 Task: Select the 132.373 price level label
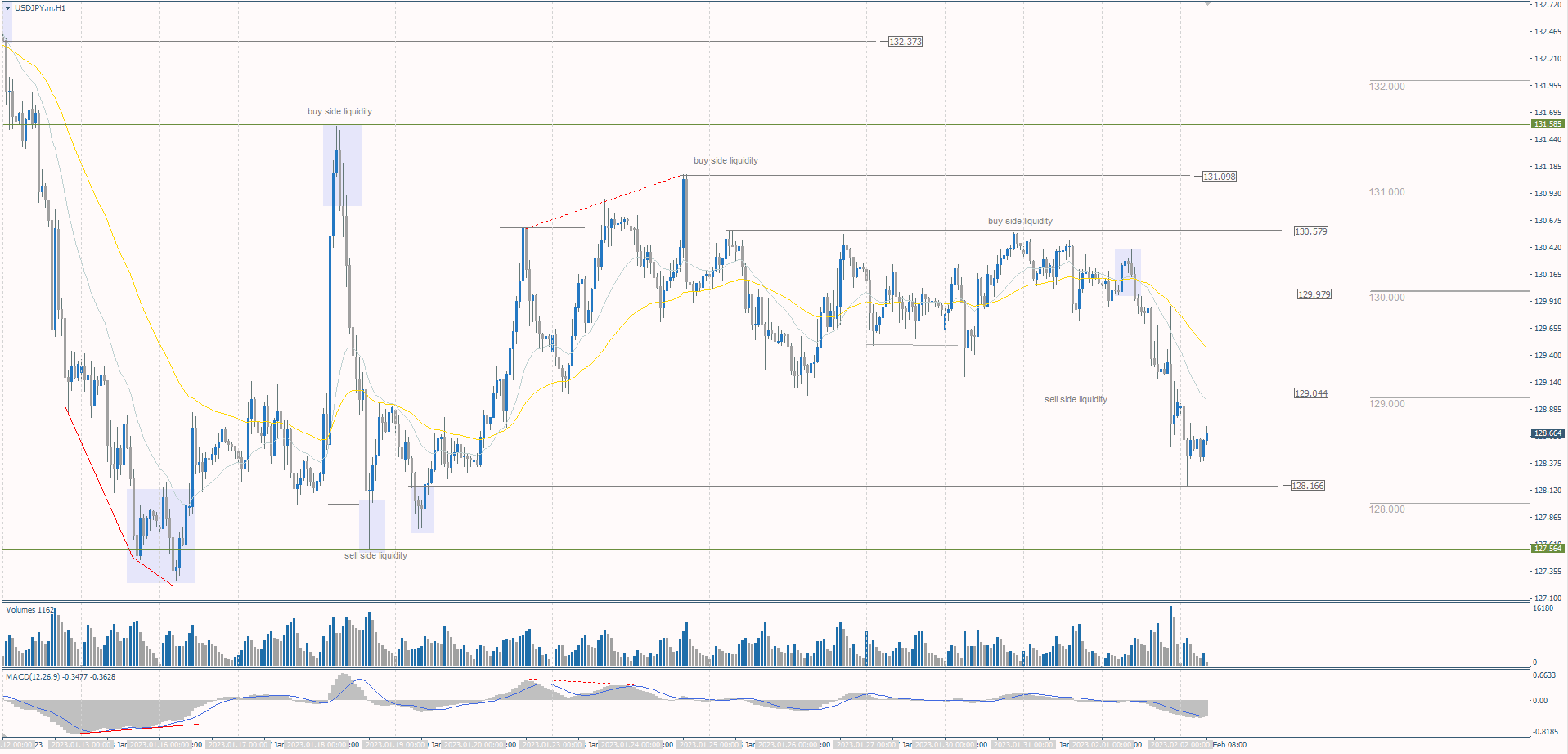pyautogui.click(x=905, y=42)
